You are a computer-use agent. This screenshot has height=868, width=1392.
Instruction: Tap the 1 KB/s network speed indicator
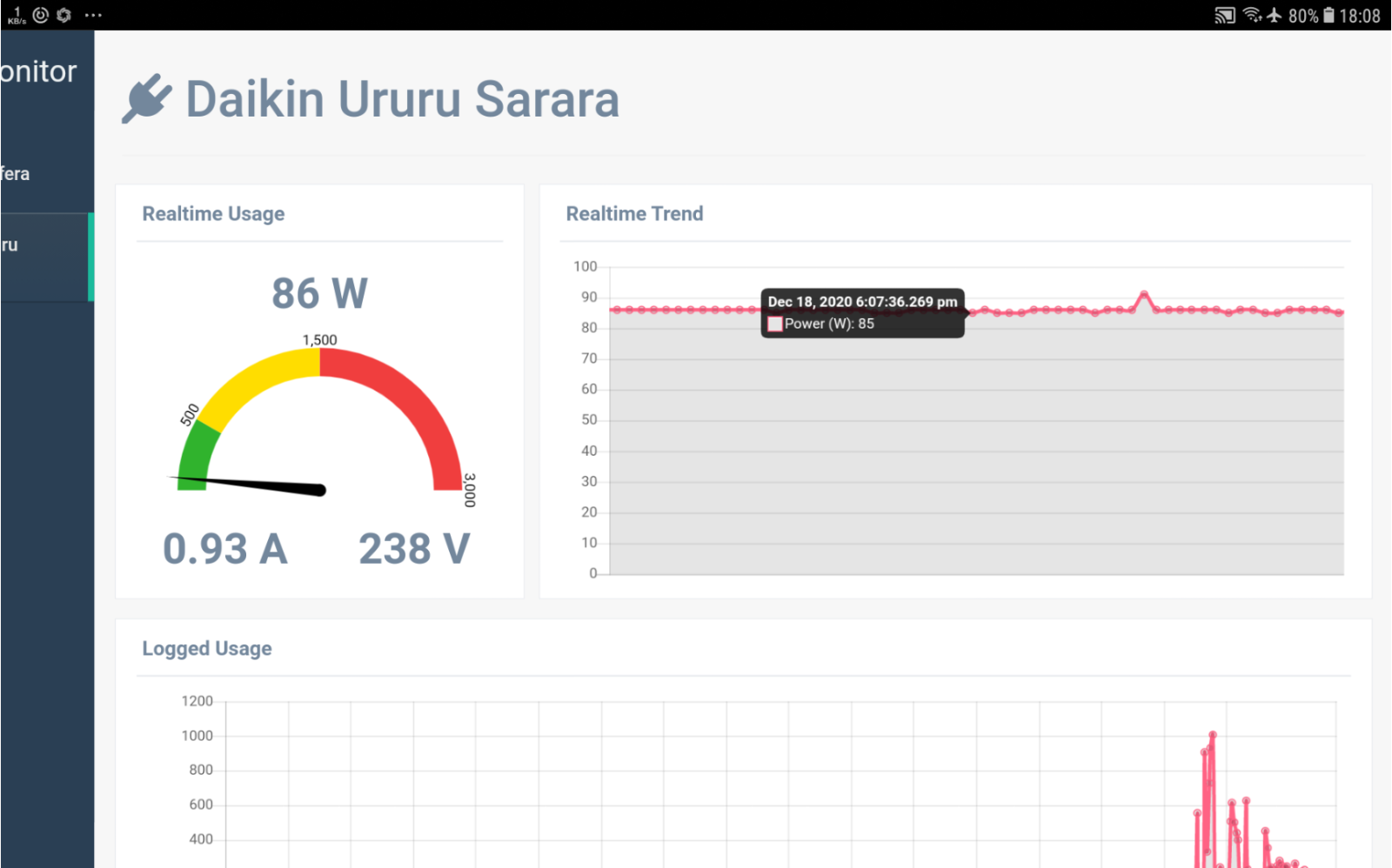(x=17, y=16)
